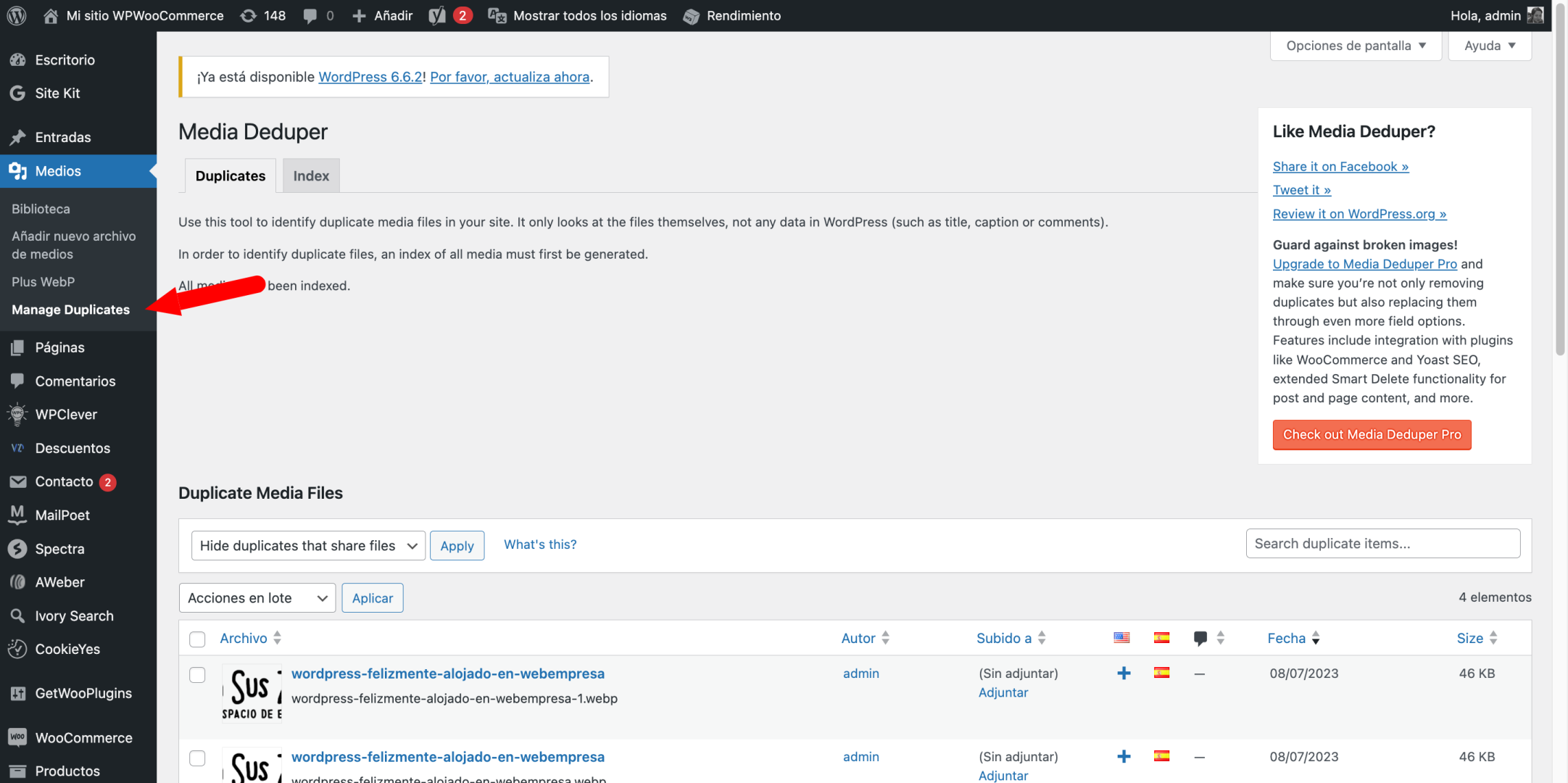This screenshot has width=1568, height=783.
Task: Add English translation for first row file
Action: point(1124,674)
